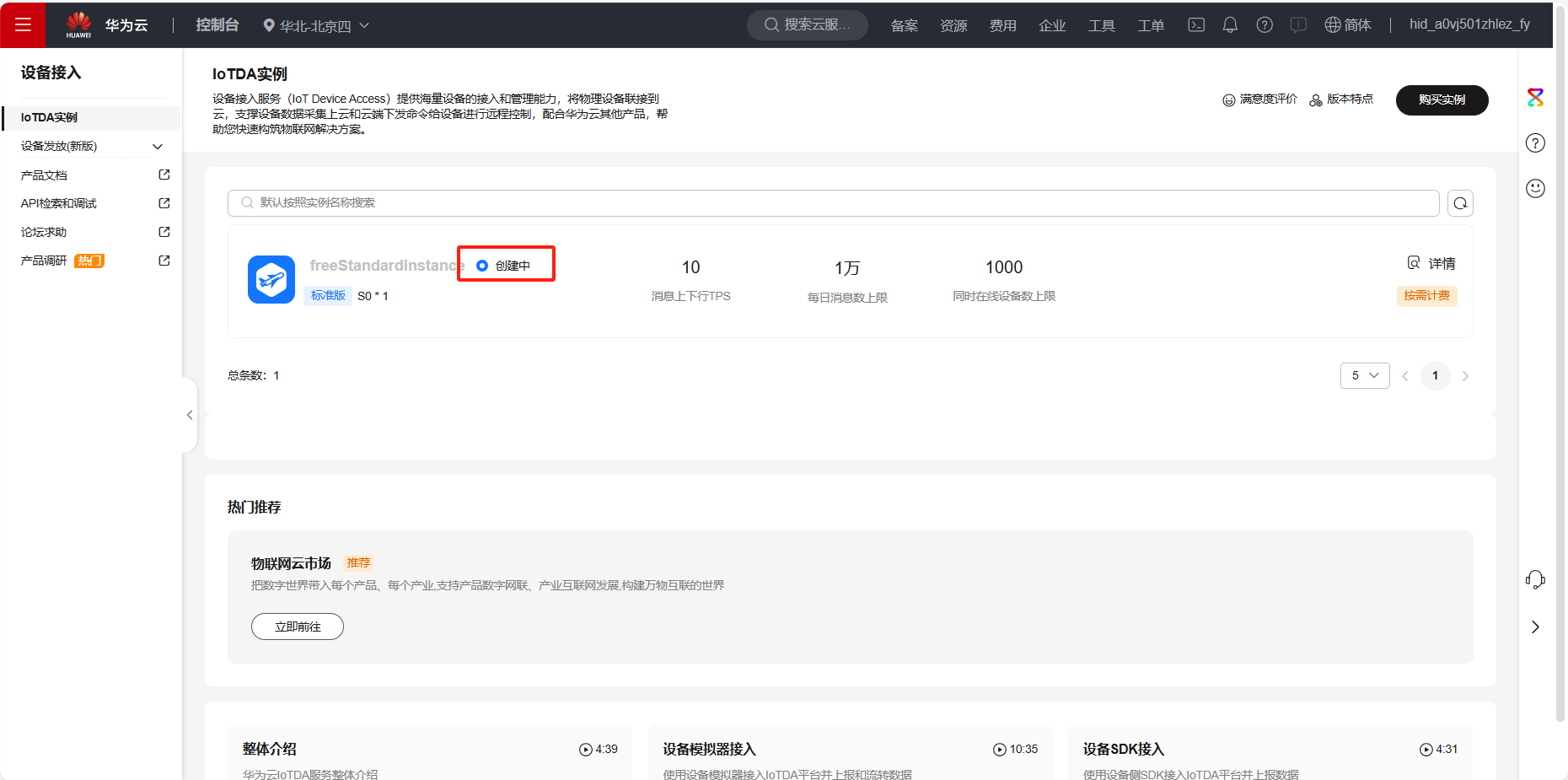Open the 备案 menu
This screenshot has height=780, width=1568.
904,25
